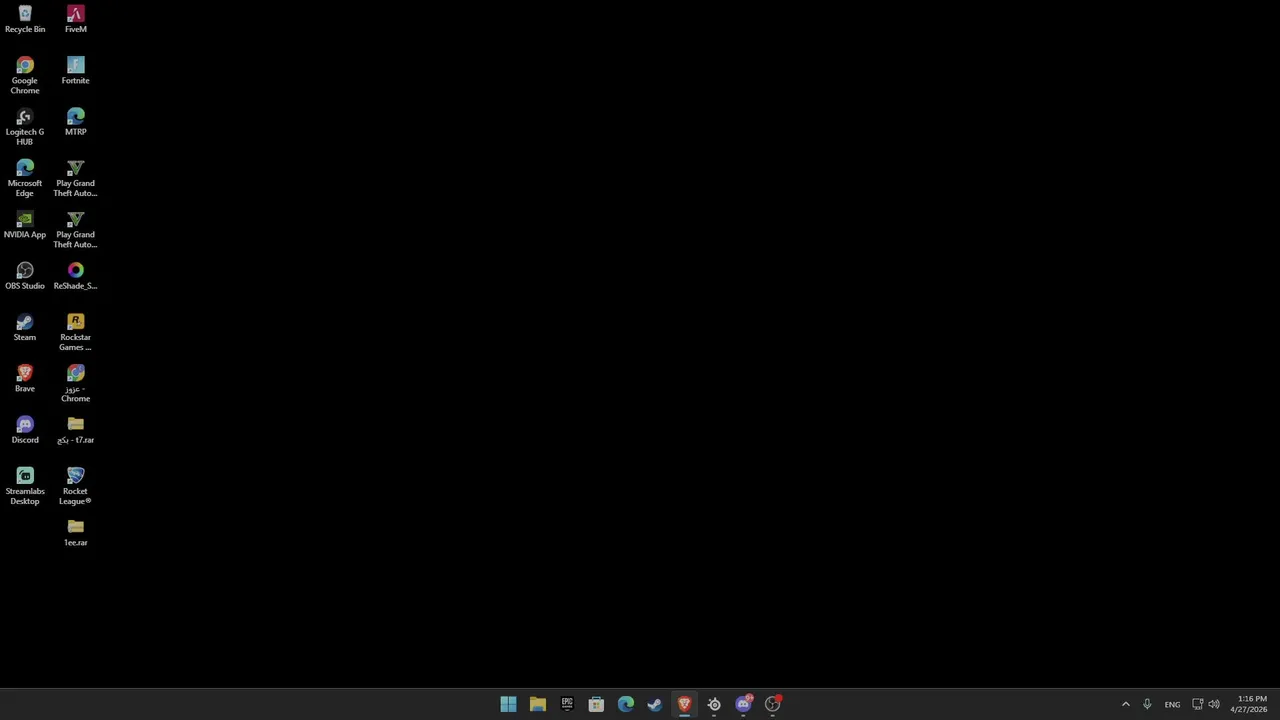Select the Discord desktop shortcut
Image resolution: width=1280 pixels, height=720 pixels.
pyautogui.click(x=25, y=430)
